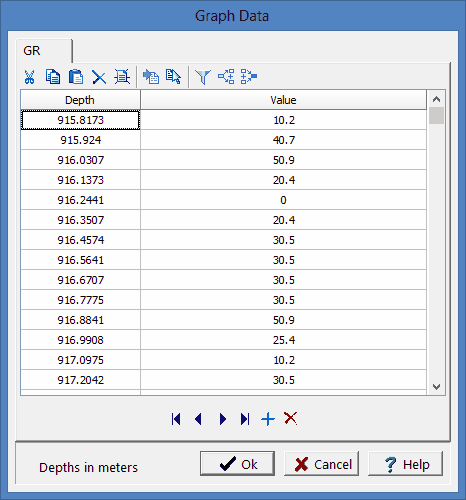The height and width of the screenshot is (500, 466).
Task: Select depth cell 916.8841
Action: point(80,320)
